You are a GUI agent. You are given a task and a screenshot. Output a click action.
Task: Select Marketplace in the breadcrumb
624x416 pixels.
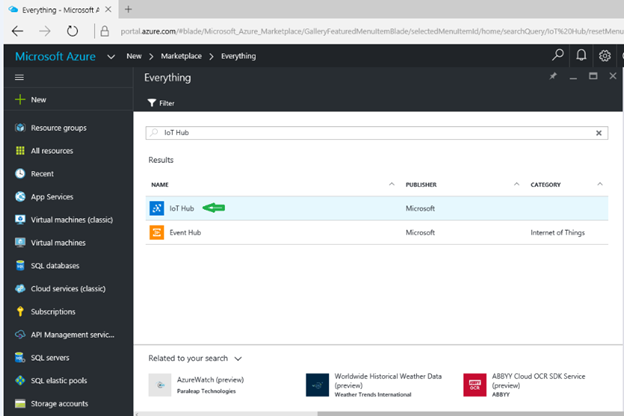[187, 56]
